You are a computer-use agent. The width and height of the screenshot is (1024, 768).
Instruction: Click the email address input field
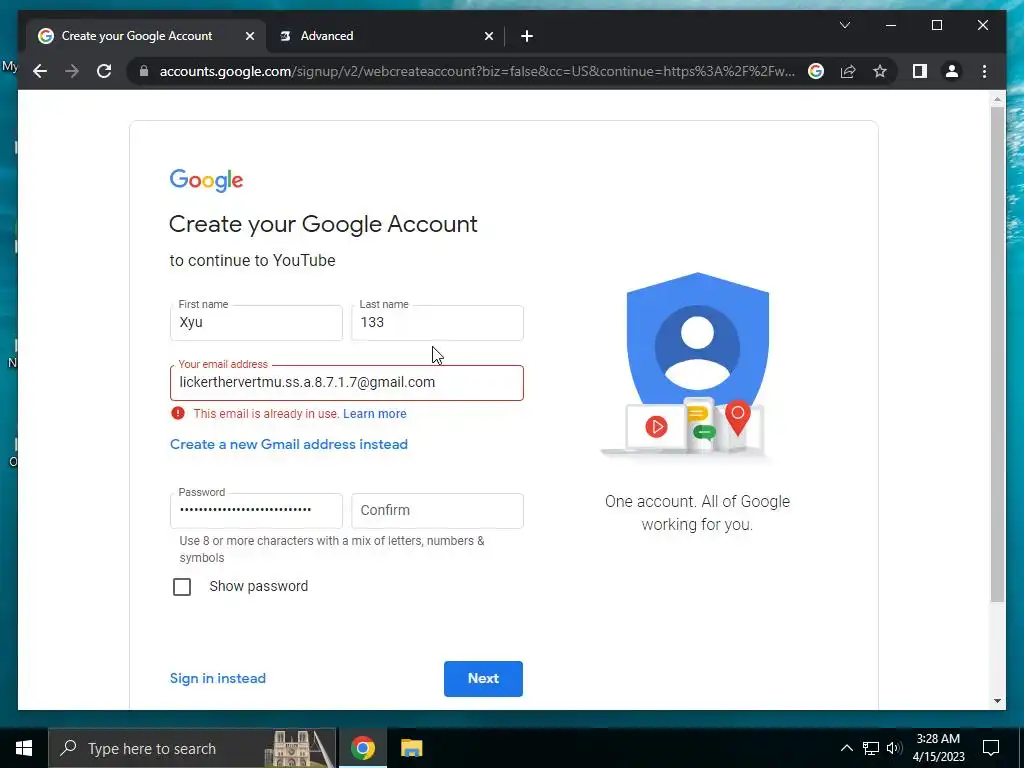point(347,383)
